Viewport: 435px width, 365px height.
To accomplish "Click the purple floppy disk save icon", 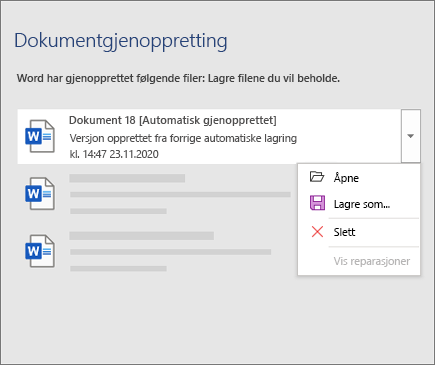I will click(317, 203).
